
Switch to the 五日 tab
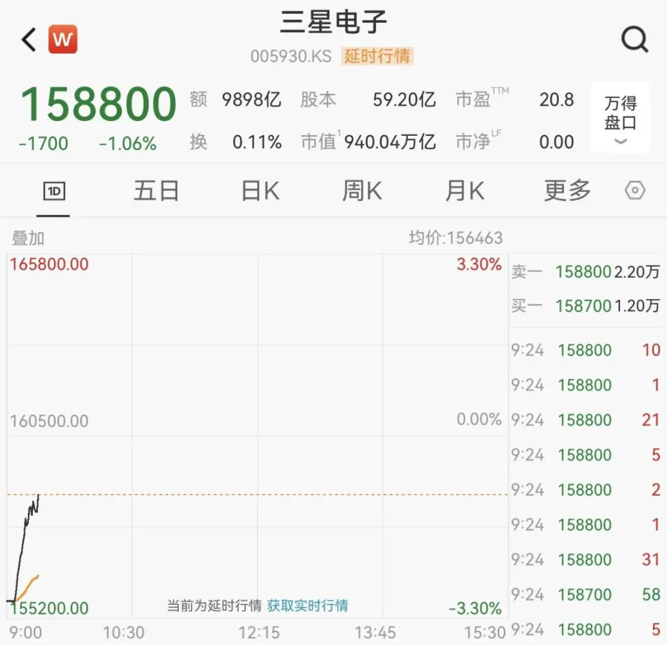point(156,191)
